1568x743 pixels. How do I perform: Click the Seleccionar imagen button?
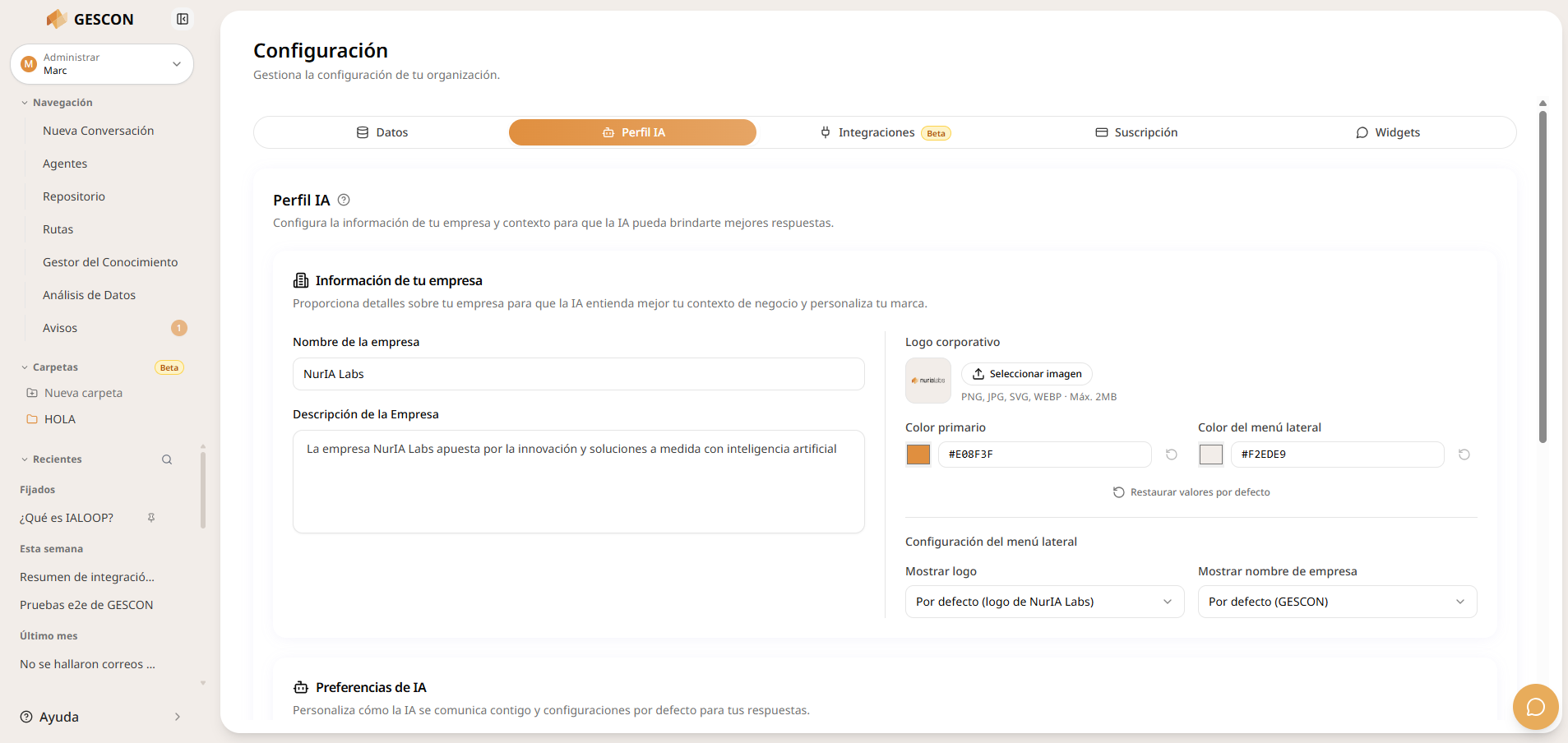coord(1027,374)
